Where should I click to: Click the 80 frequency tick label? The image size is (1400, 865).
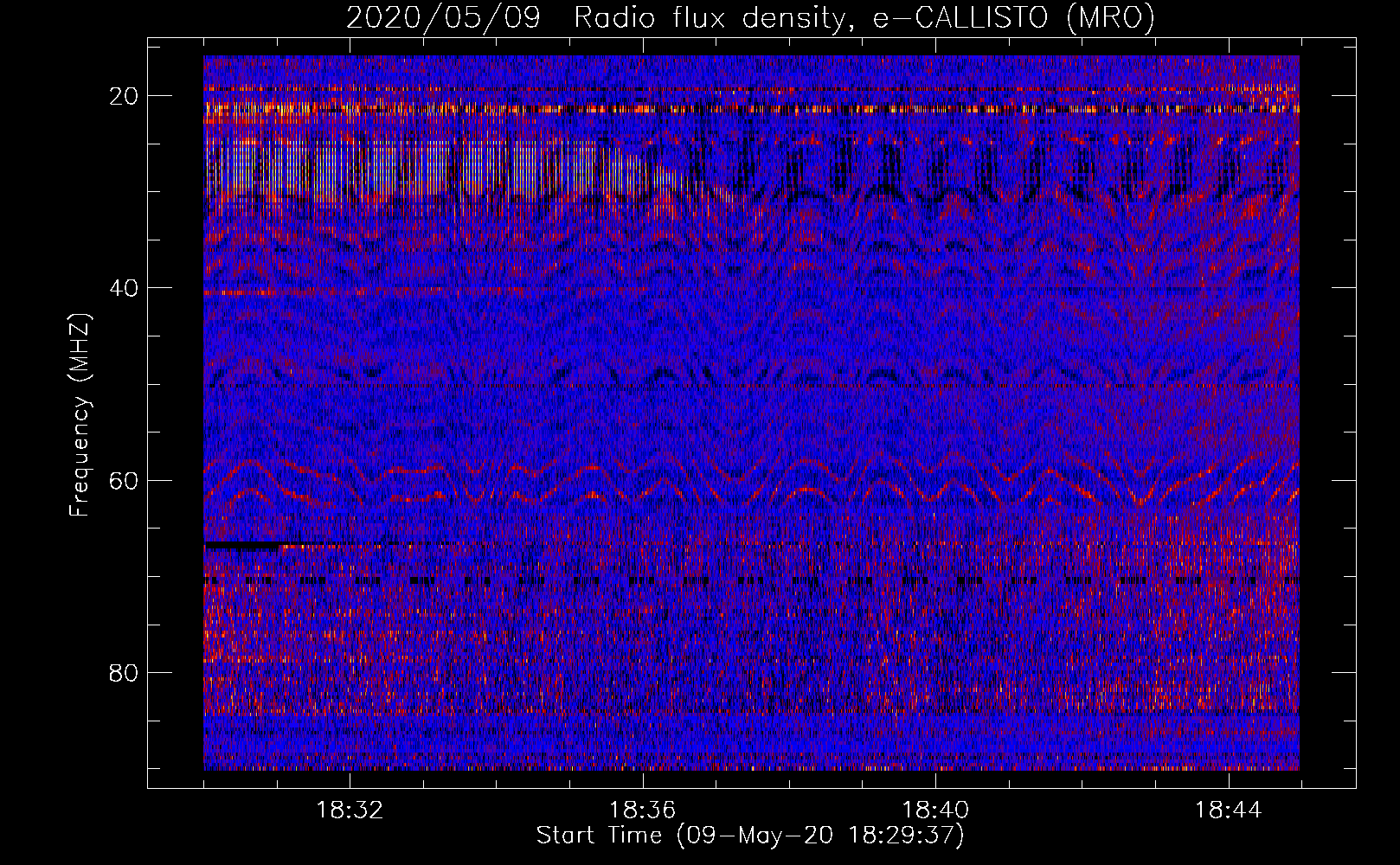click(124, 673)
